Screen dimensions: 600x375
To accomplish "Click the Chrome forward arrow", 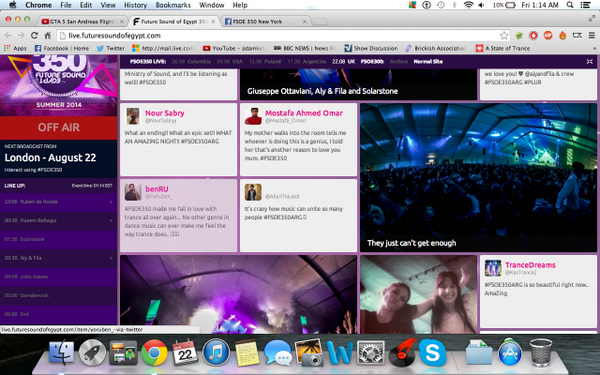I will tap(21, 36).
